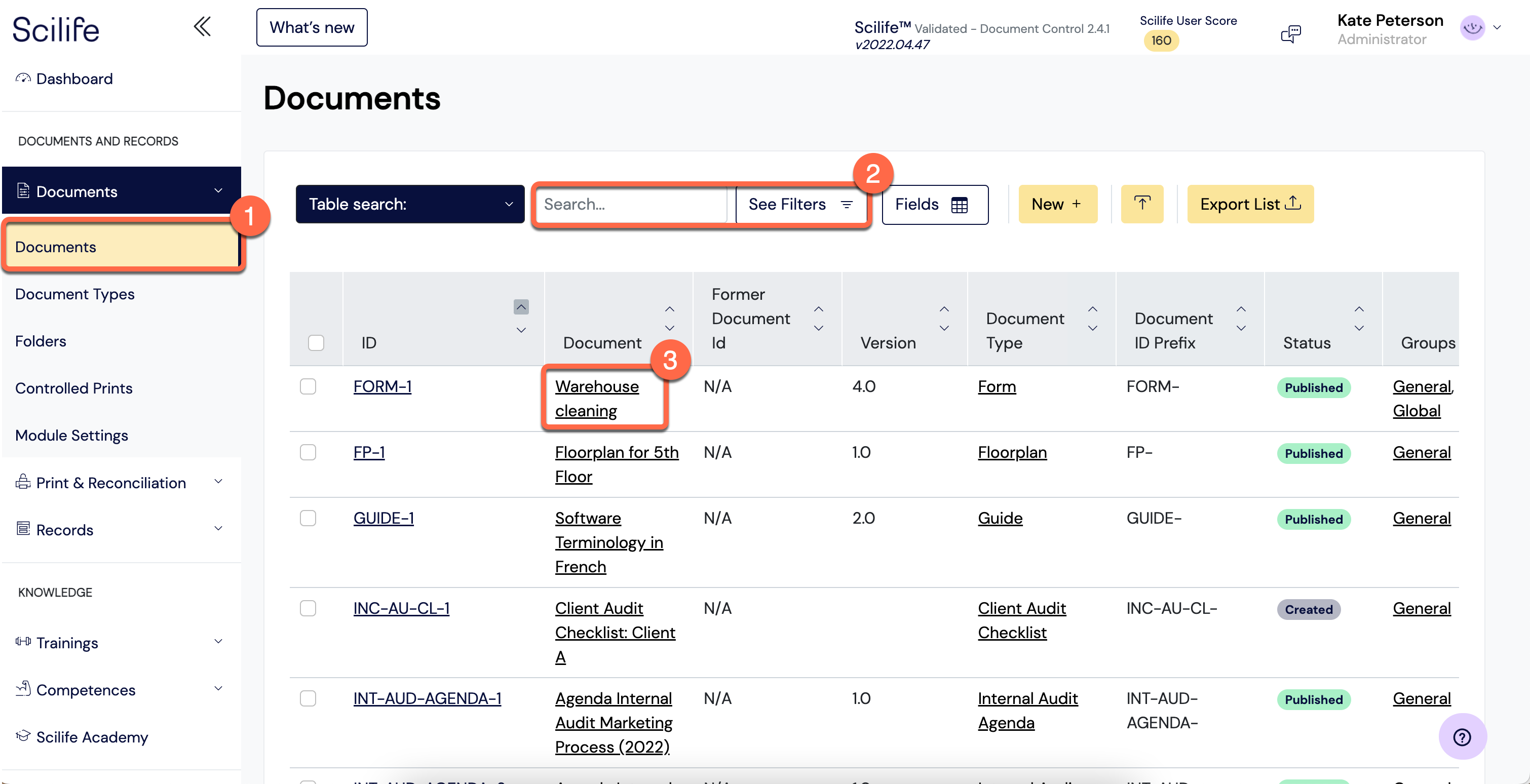Viewport: 1530px width, 784px height.
Task: Open Module Settings page
Action: click(x=71, y=436)
